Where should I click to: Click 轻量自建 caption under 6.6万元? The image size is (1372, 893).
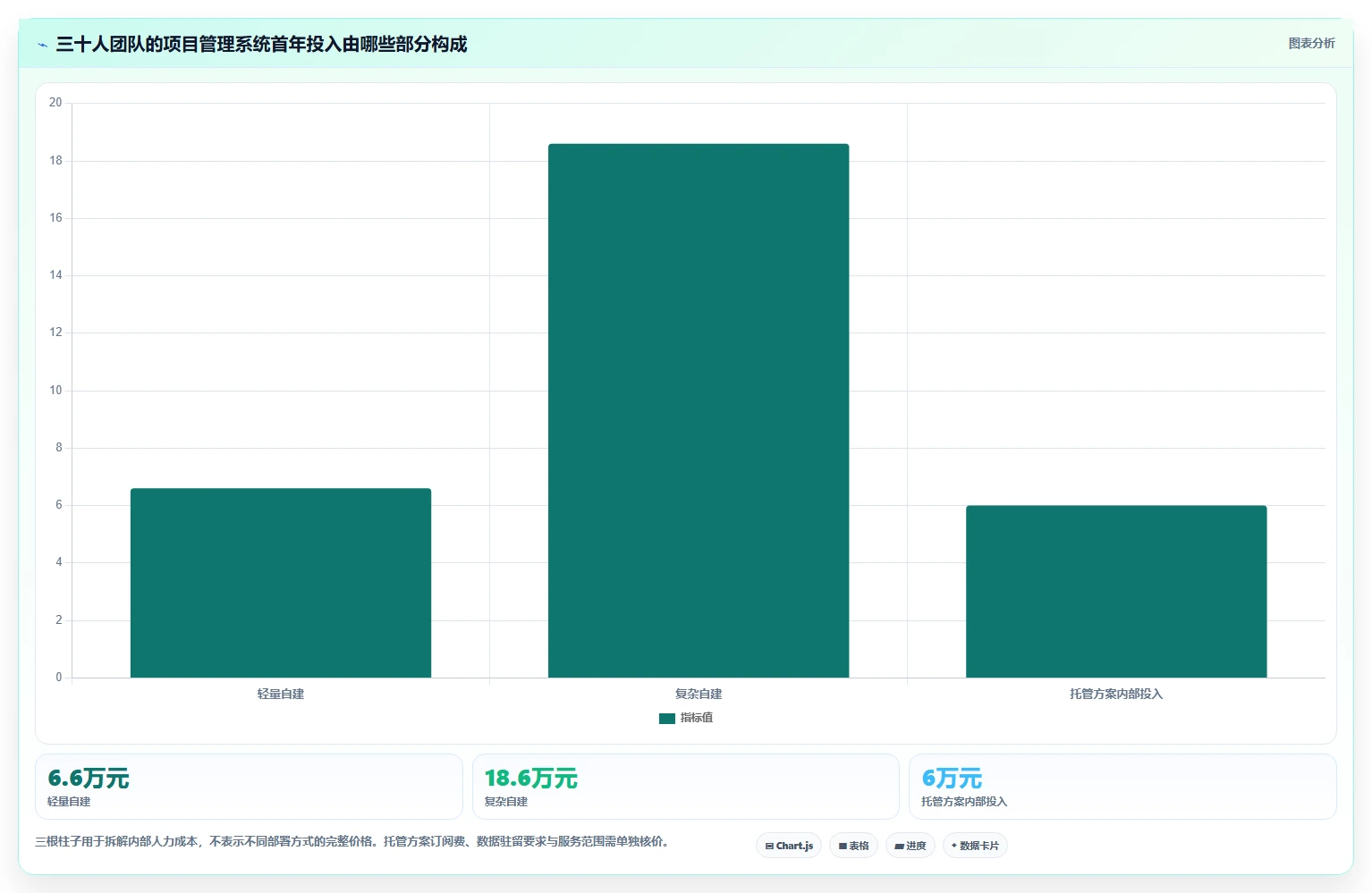(x=69, y=802)
